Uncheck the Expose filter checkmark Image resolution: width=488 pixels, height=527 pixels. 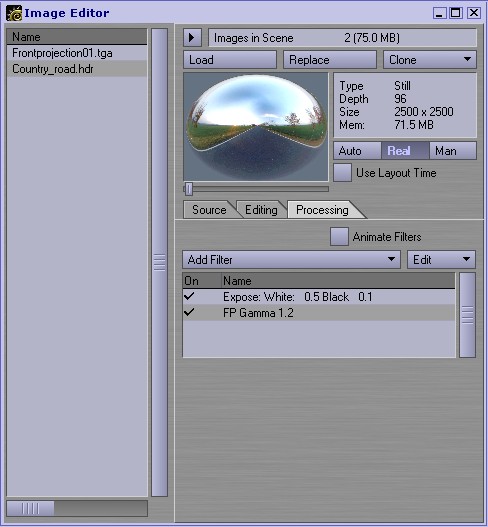pyautogui.click(x=189, y=296)
